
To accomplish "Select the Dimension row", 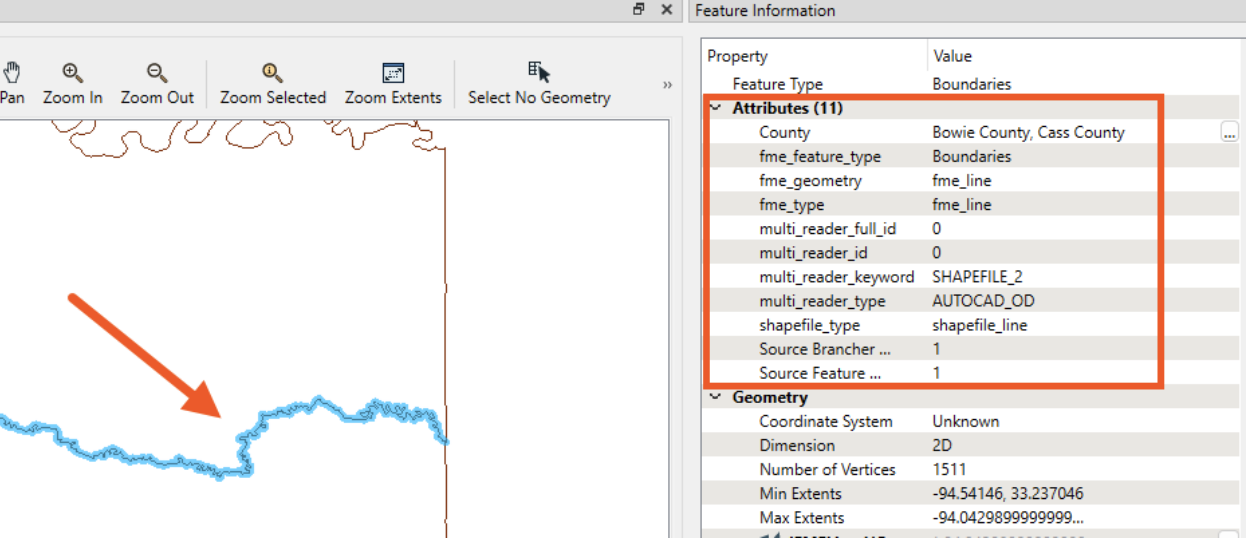I will tap(972, 445).
